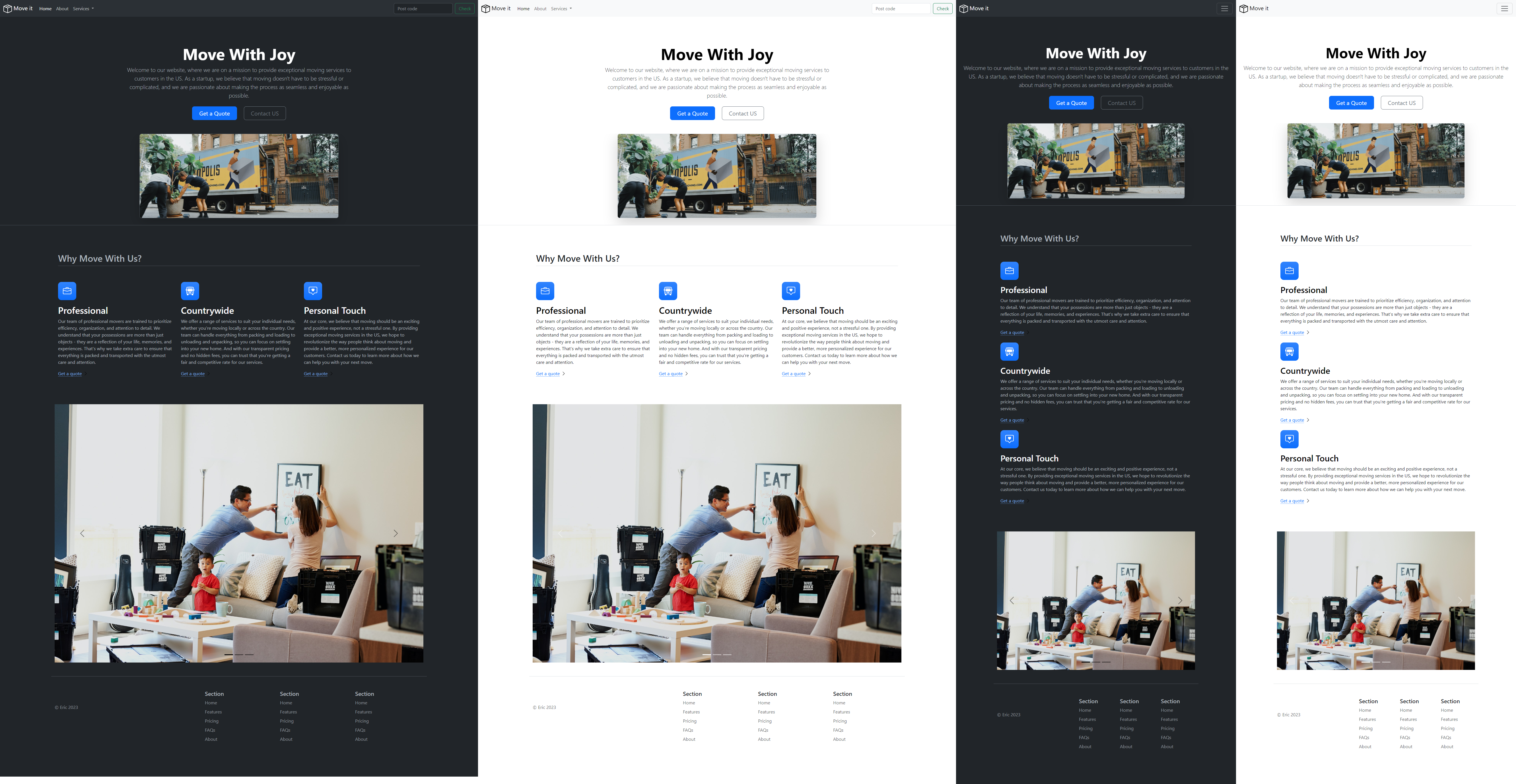Click the green Check button in the light navbar
Viewport: 1516px width, 784px height.
(x=942, y=9)
